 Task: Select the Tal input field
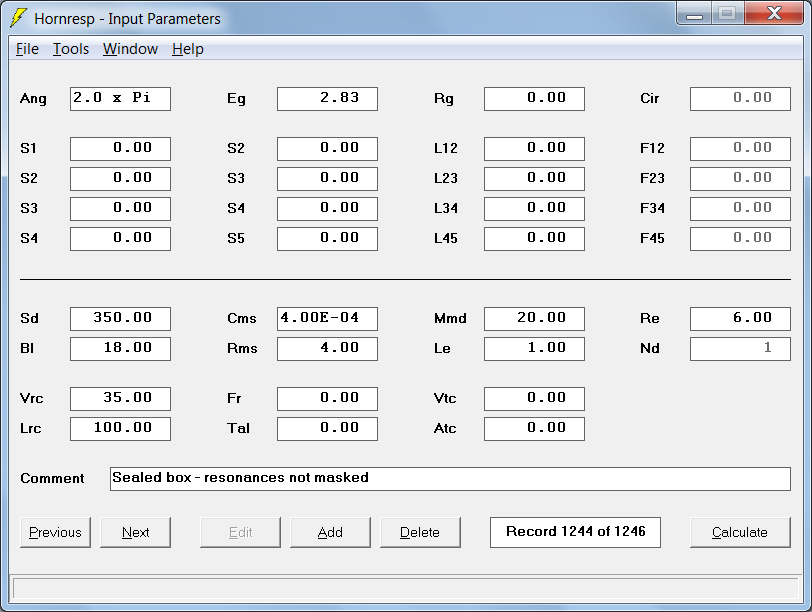[x=327, y=429]
